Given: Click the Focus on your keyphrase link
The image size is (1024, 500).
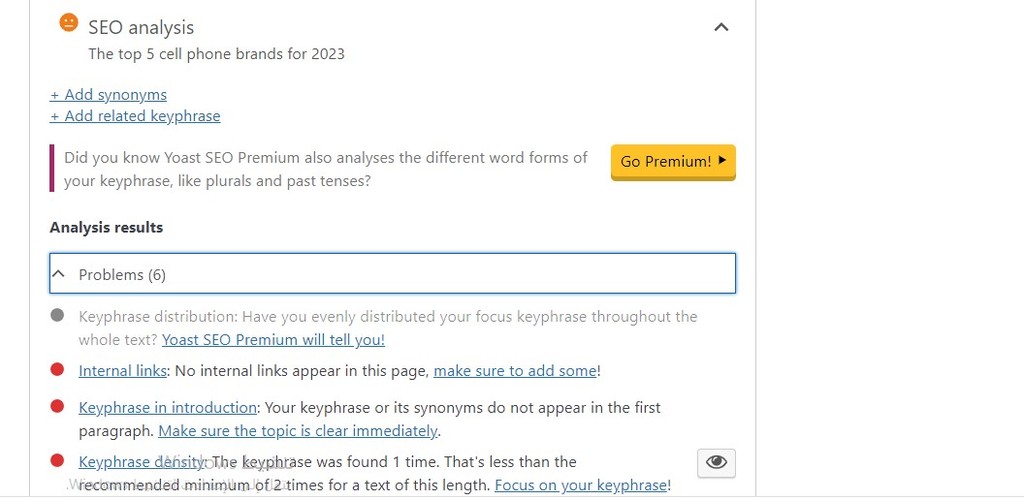Looking at the screenshot, I should 581,485.
